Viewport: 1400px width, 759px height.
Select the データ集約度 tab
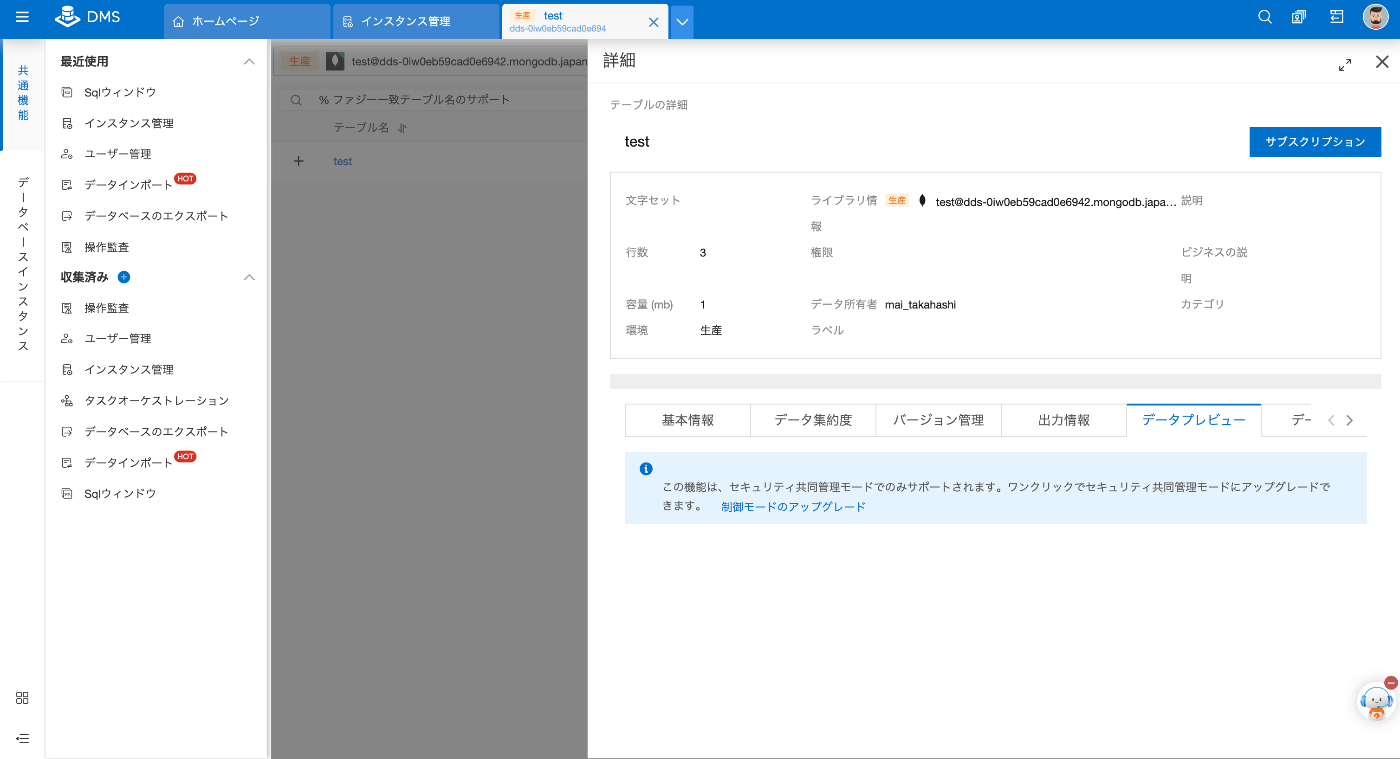813,420
